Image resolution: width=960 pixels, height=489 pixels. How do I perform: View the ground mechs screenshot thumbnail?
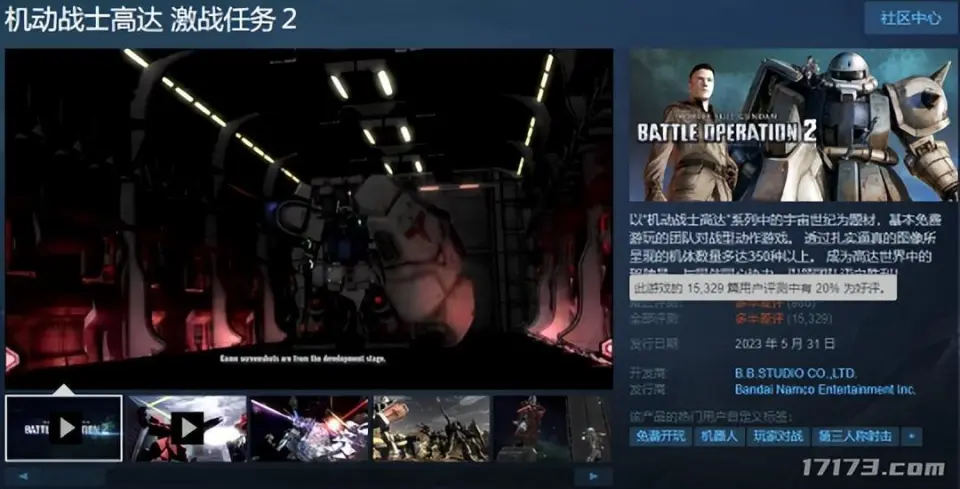pyautogui.click(x=431, y=428)
